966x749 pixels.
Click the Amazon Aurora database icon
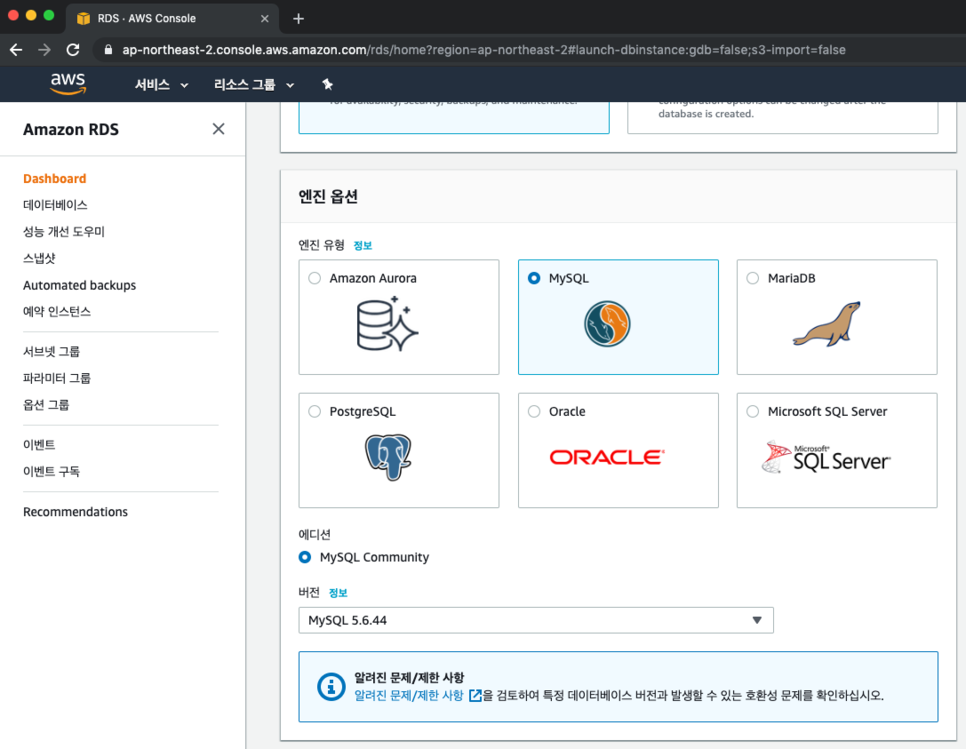[x=387, y=324]
